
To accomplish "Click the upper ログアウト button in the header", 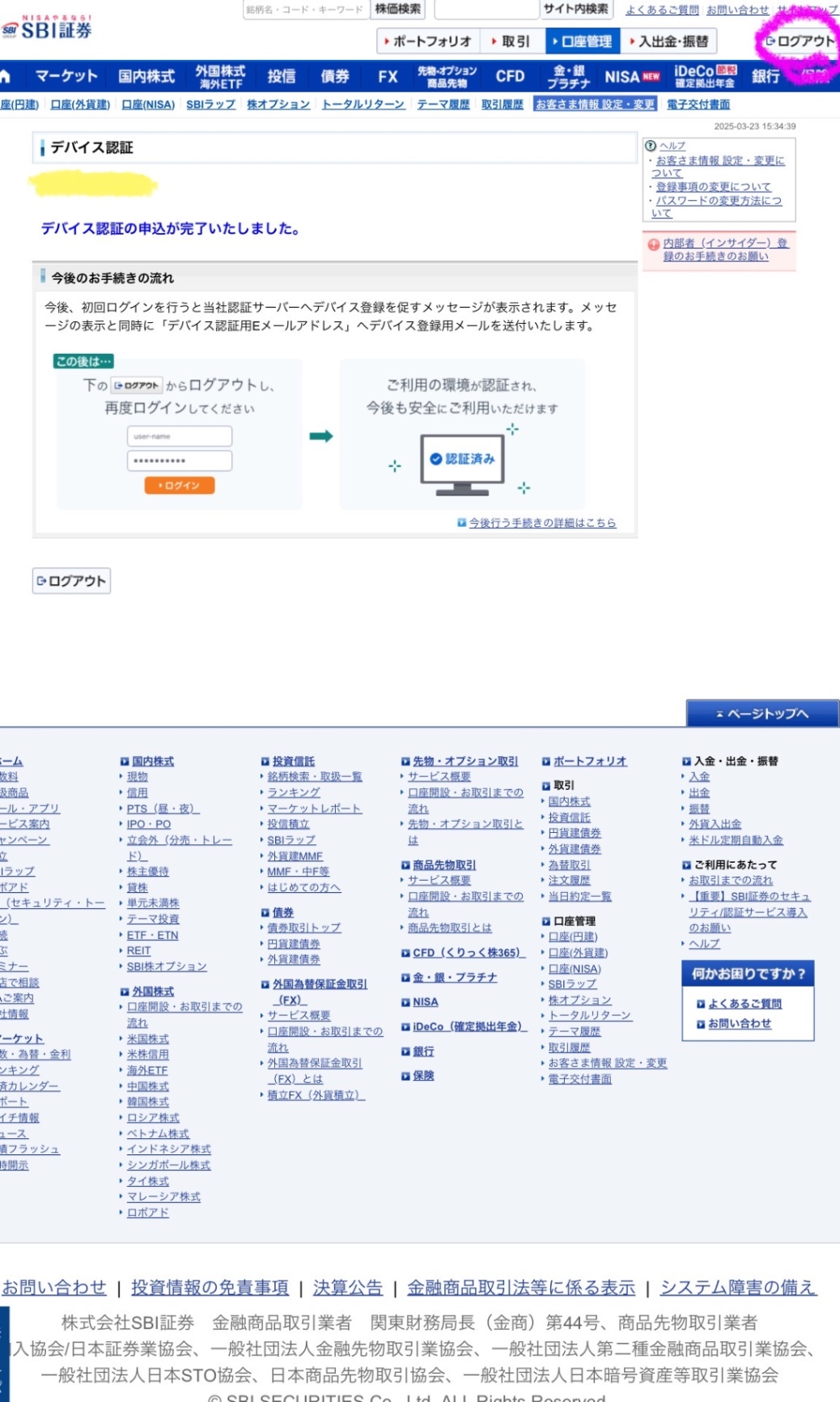I will (800, 41).
